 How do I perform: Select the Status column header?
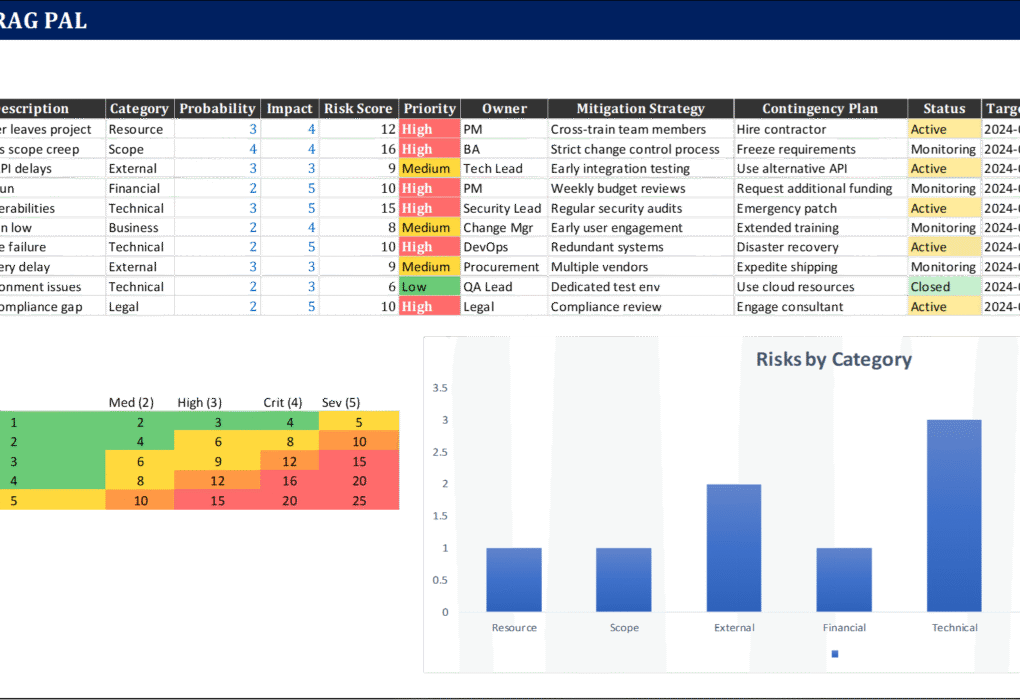click(944, 109)
